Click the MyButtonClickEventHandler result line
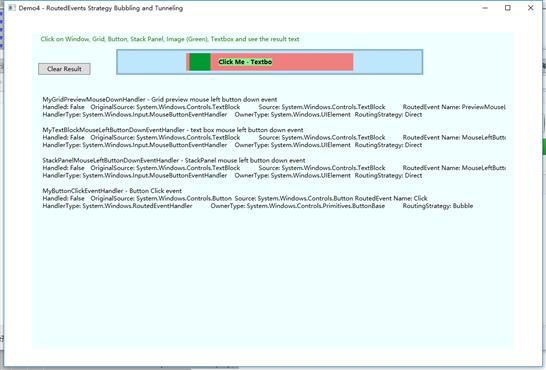 [112, 191]
